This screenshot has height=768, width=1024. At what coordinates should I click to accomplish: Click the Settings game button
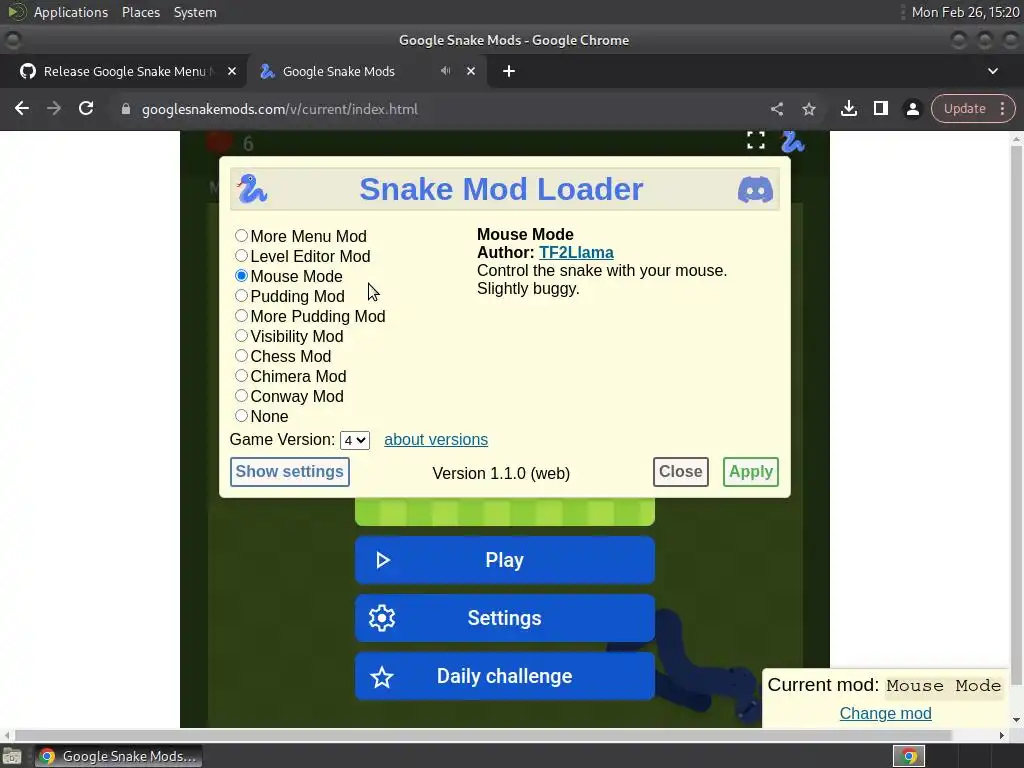tap(505, 618)
